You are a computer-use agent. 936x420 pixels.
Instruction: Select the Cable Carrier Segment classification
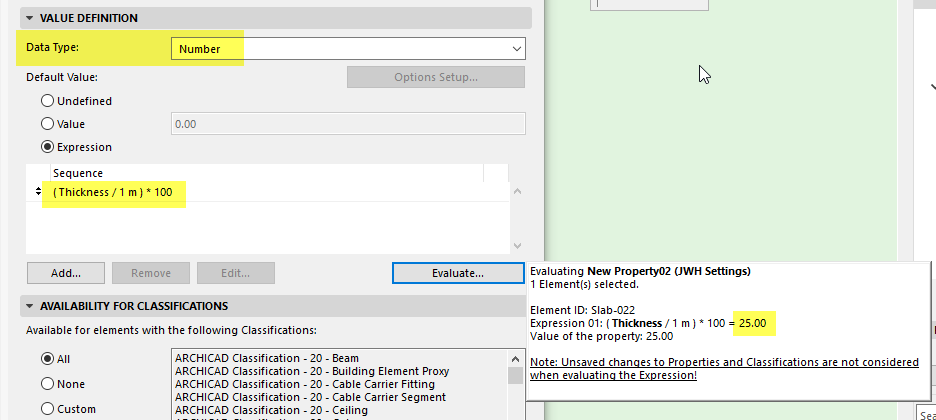[x=340, y=397]
